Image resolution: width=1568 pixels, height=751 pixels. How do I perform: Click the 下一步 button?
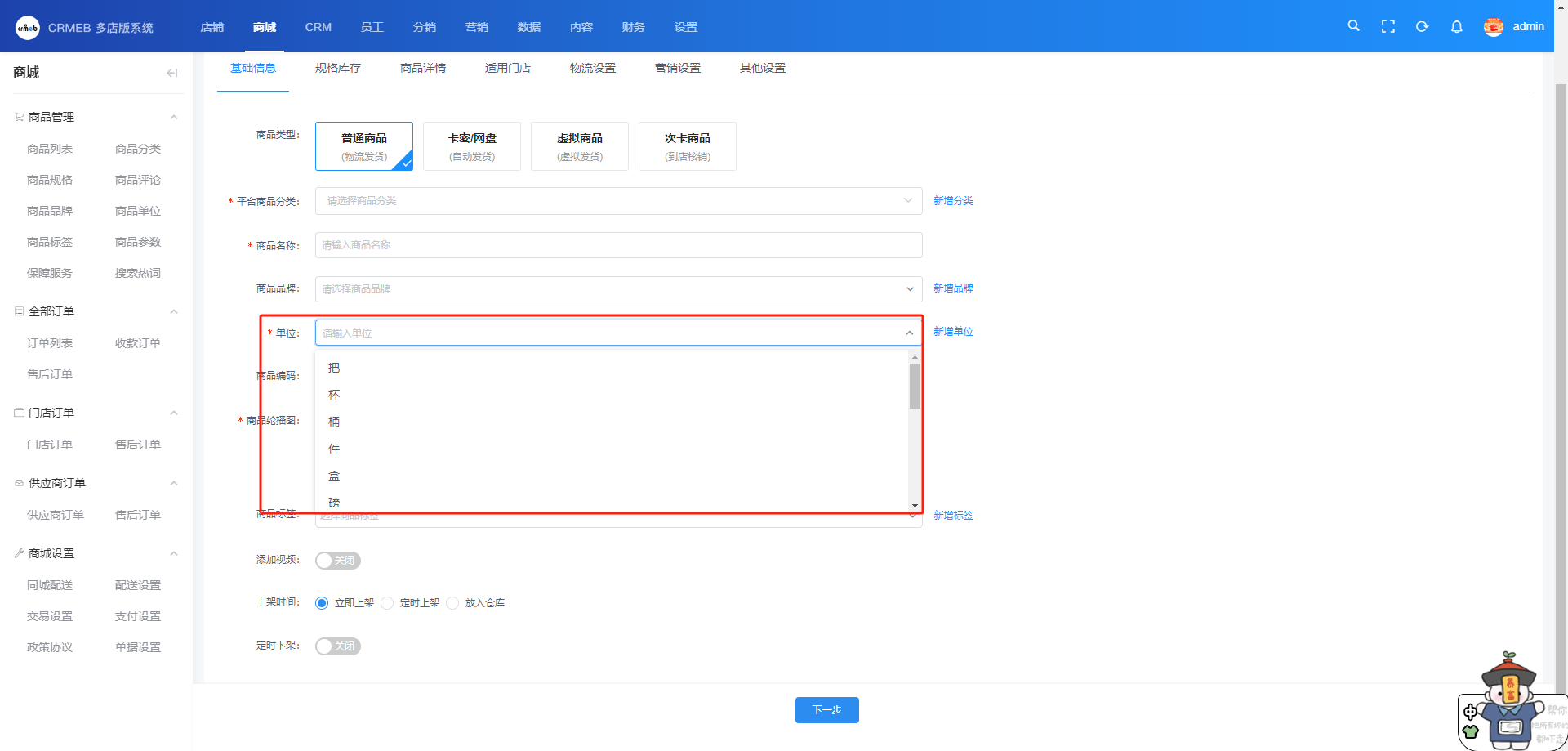tap(826, 710)
